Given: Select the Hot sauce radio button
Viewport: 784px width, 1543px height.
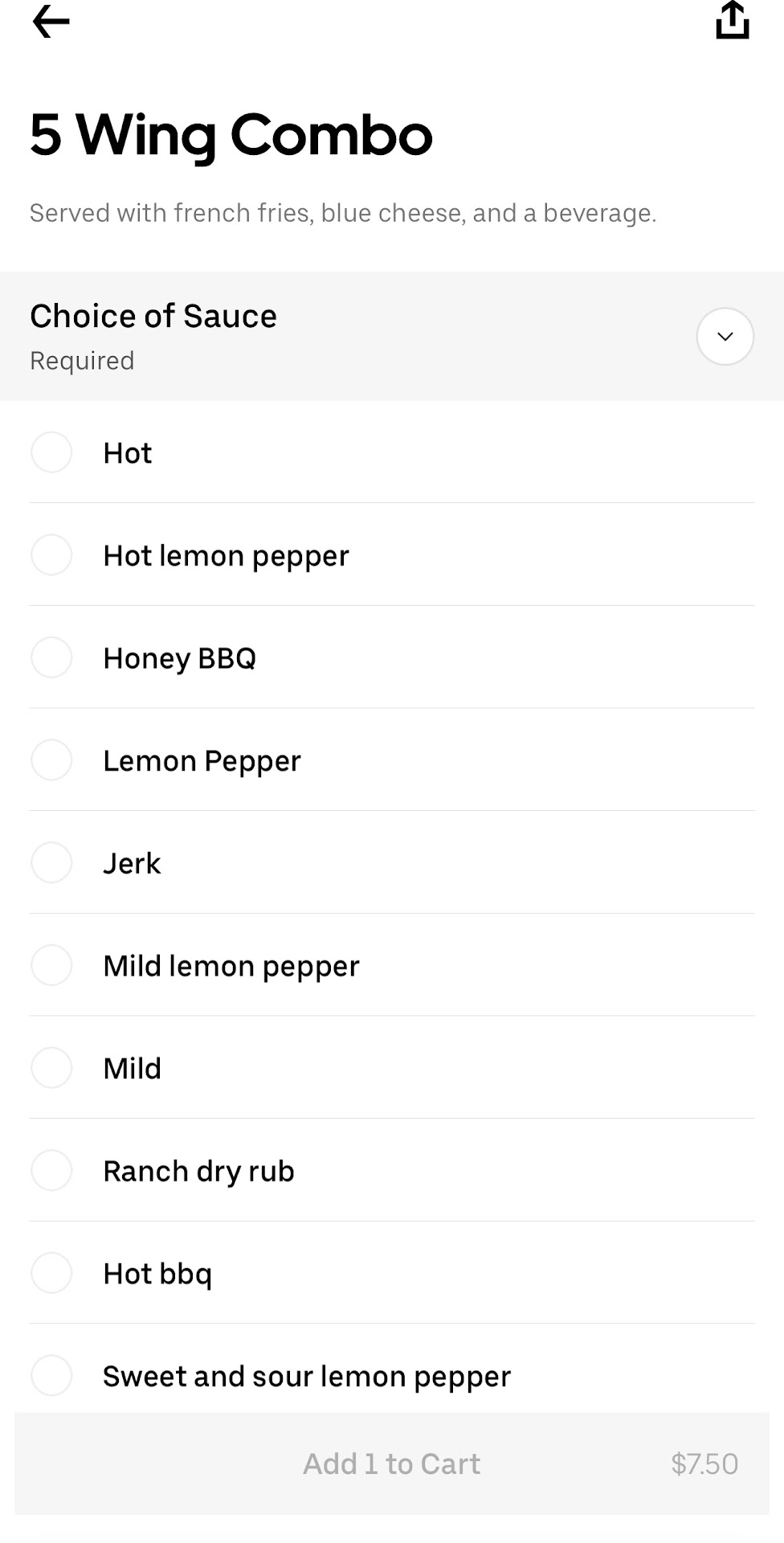Looking at the screenshot, I should click(x=51, y=452).
